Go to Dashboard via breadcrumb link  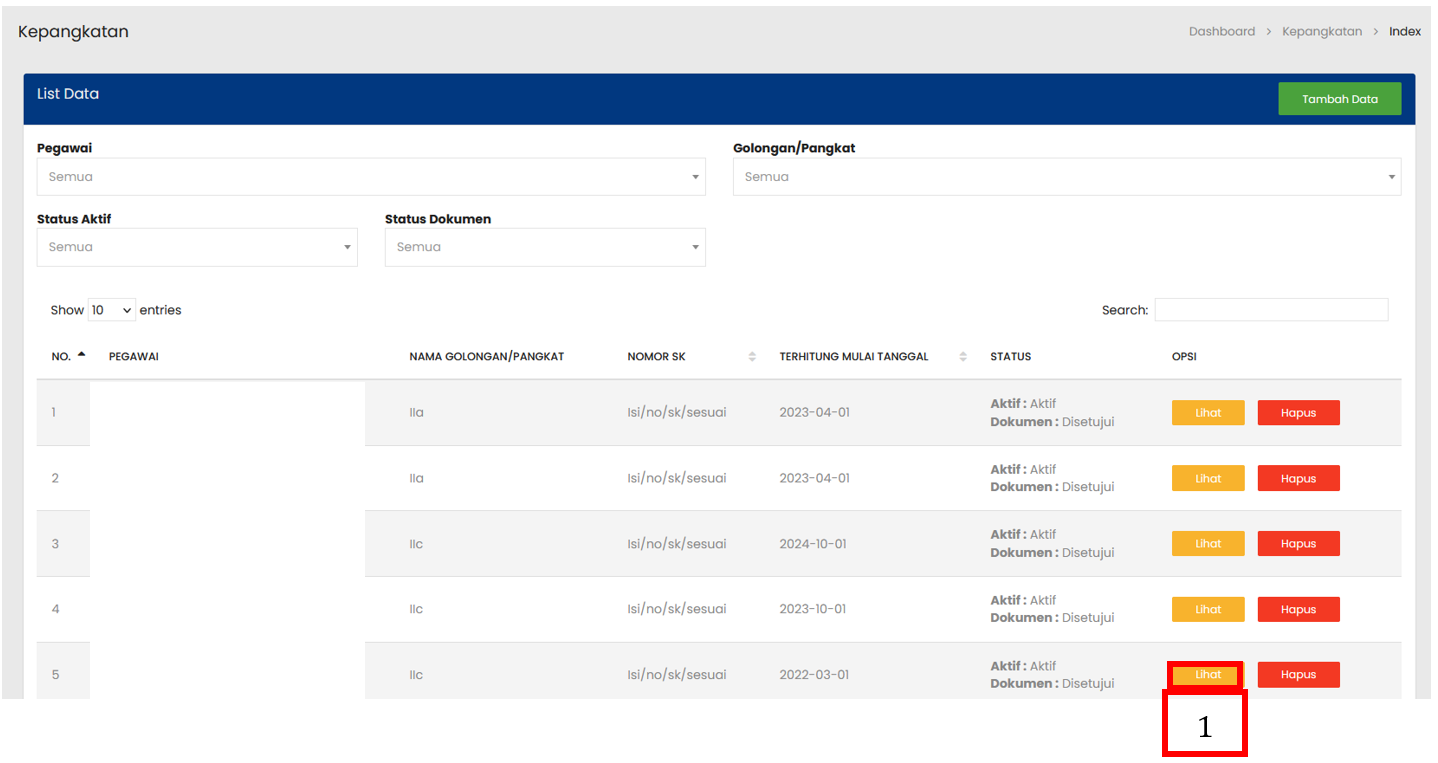(1221, 32)
